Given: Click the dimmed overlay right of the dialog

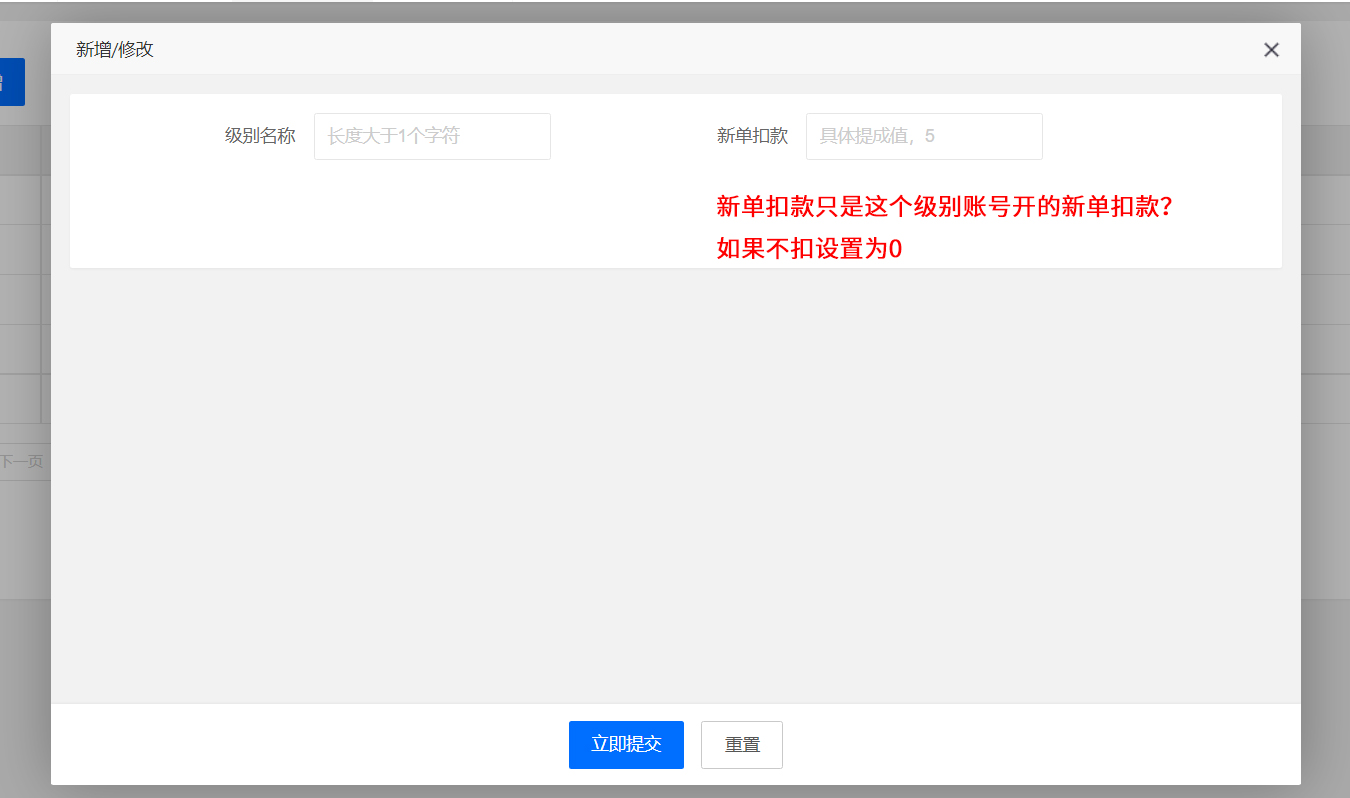Looking at the screenshot, I should click(1326, 400).
